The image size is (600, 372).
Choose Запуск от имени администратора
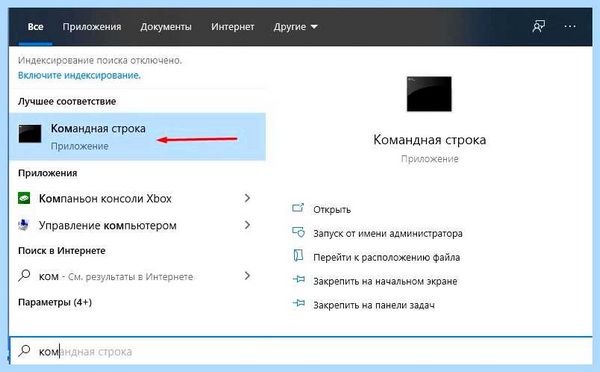(388, 233)
